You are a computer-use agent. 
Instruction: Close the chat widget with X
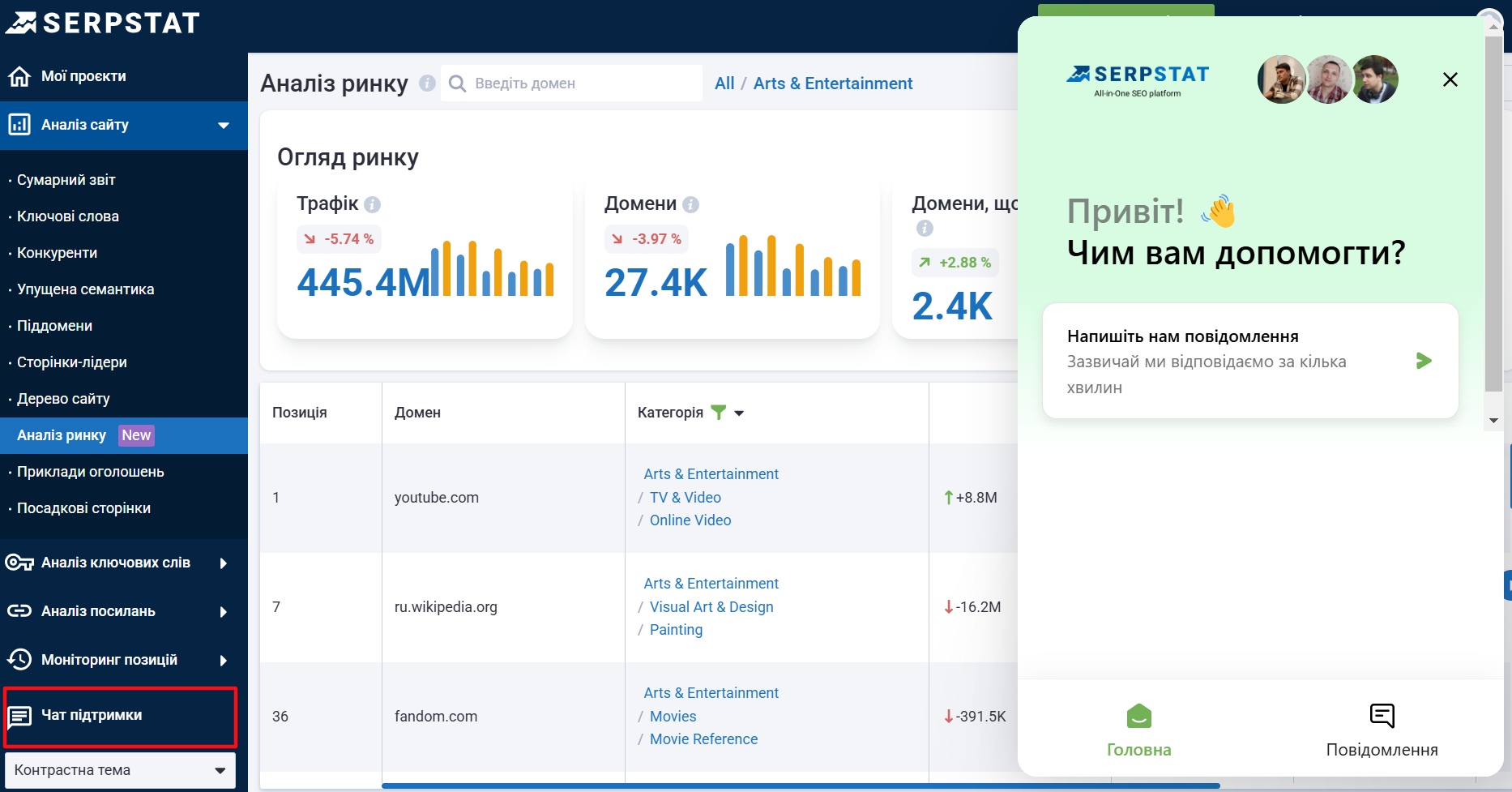1450,79
